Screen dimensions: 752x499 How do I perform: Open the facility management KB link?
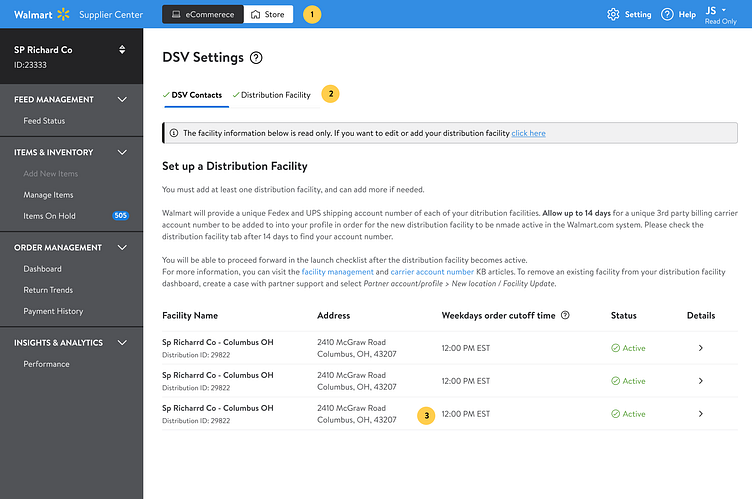click(338, 272)
